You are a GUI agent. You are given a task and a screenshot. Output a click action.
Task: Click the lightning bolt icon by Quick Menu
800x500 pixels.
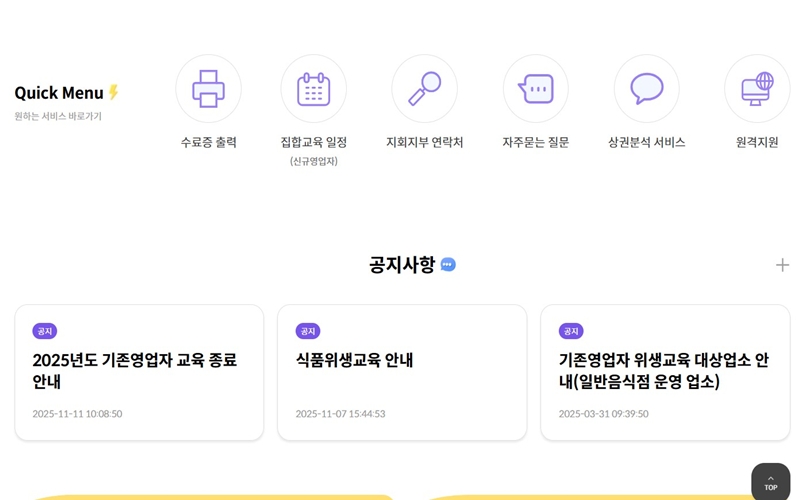113,92
